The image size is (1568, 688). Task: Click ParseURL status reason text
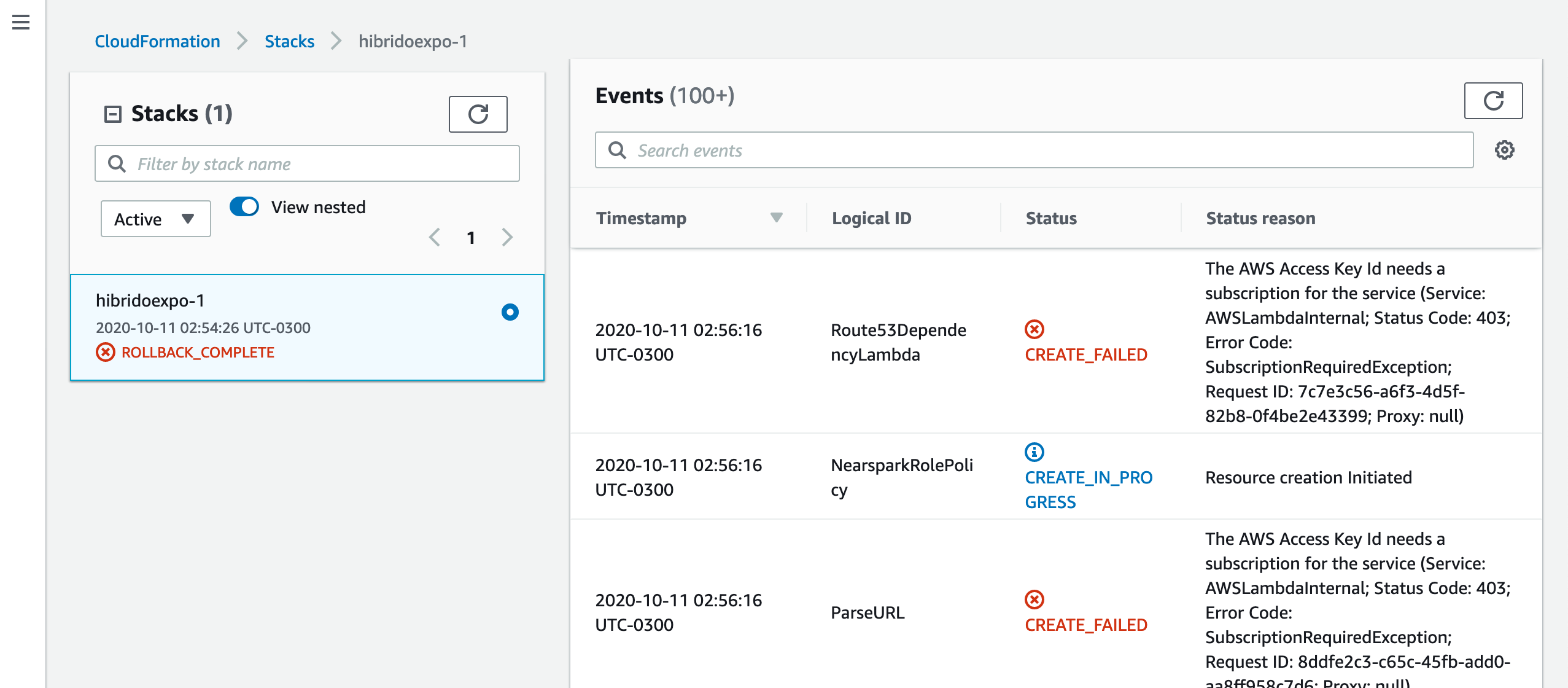1357,608
